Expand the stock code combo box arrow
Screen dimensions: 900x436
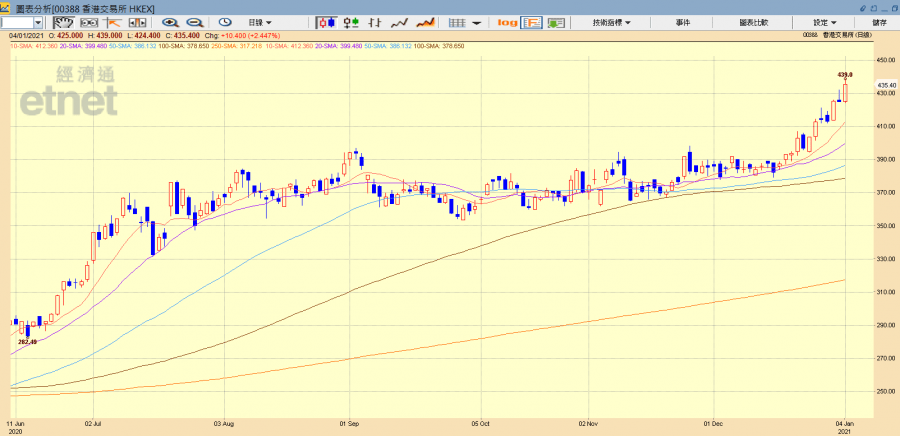(x=38, y=22)
